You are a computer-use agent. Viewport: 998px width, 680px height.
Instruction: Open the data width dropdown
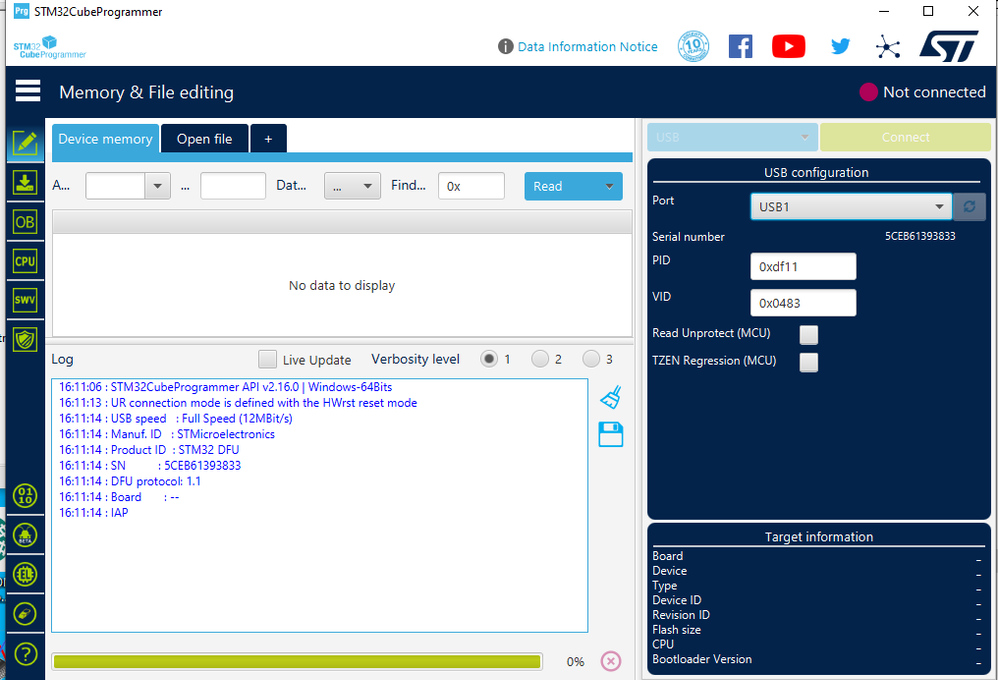point(352,186)
